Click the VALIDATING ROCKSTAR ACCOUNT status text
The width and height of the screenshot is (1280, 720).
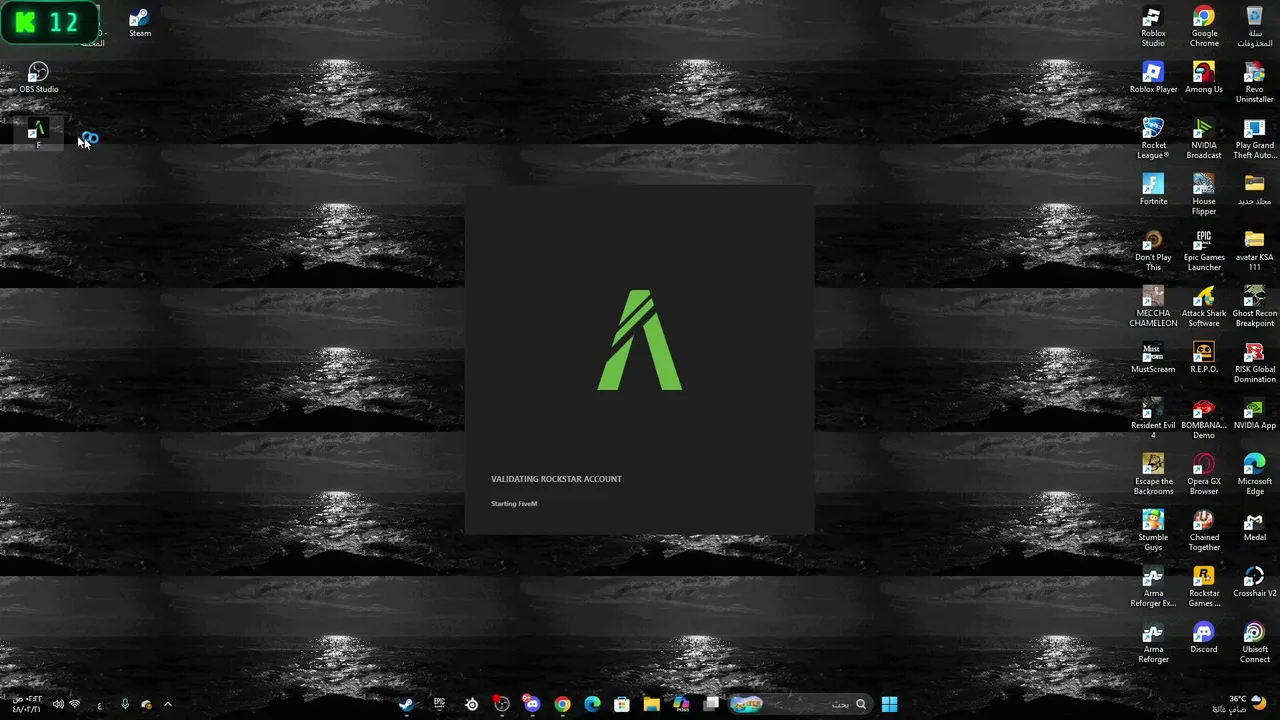click(556, 479)
